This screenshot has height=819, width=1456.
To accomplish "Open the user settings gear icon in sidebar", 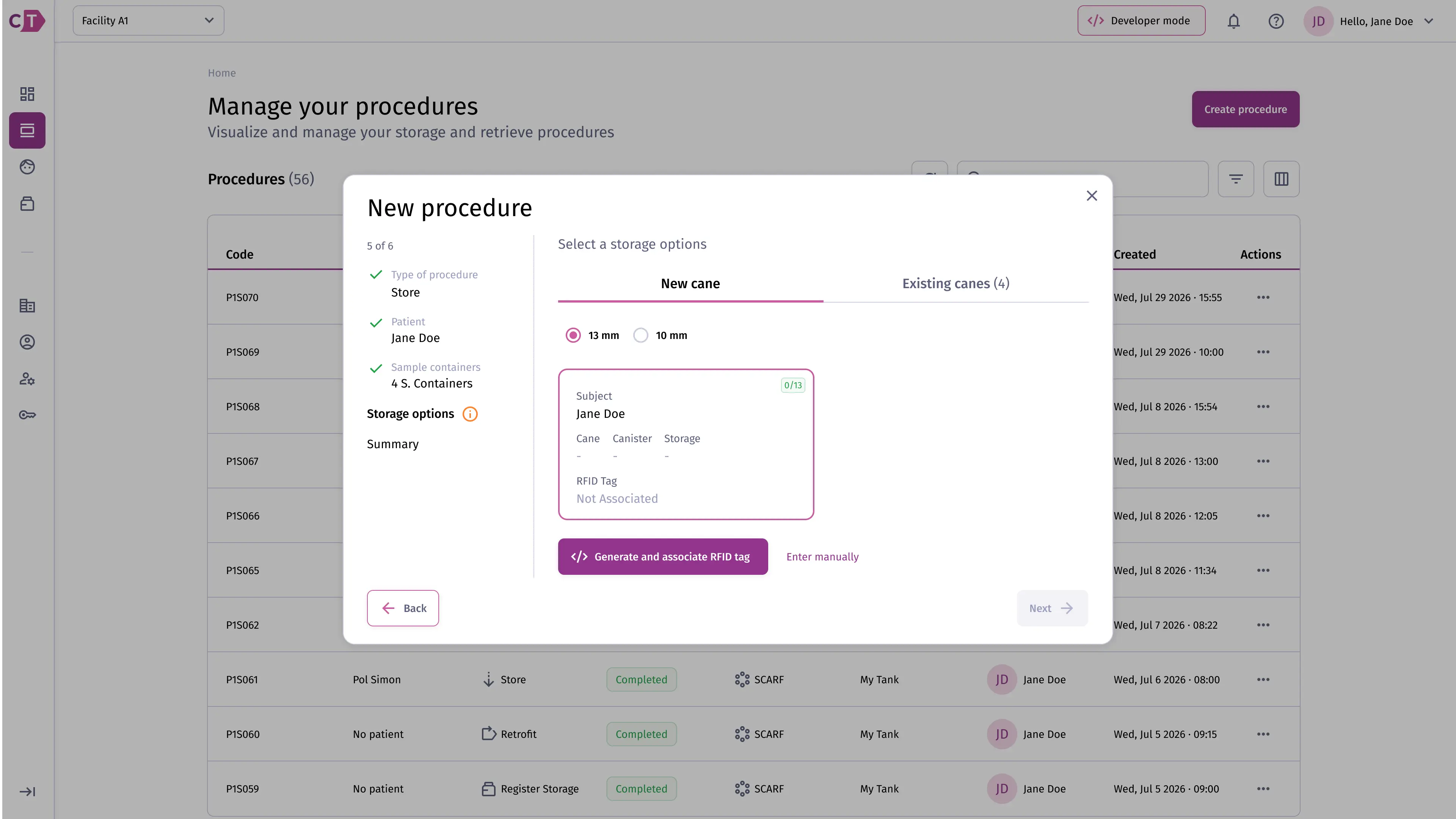I will coord(27,379).
